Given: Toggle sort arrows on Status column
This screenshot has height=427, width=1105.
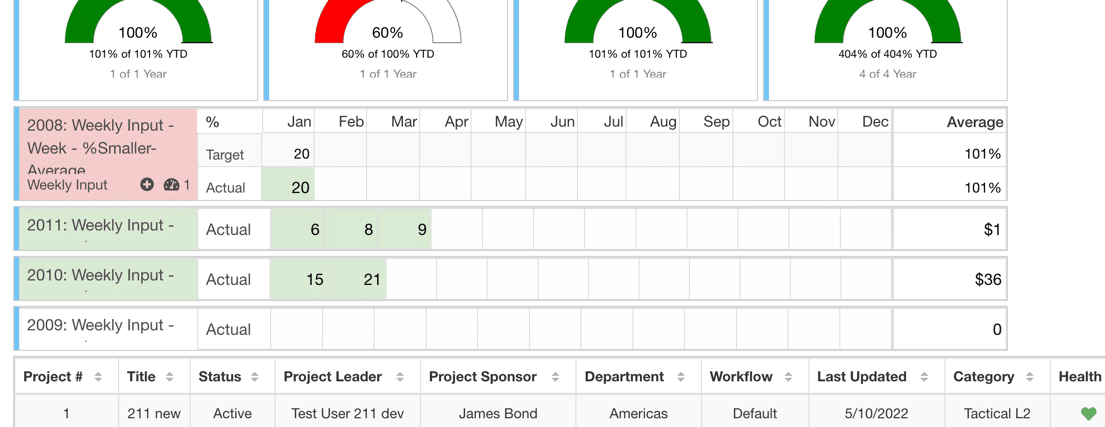Looking at the screenshot, I should pos(255,377).
